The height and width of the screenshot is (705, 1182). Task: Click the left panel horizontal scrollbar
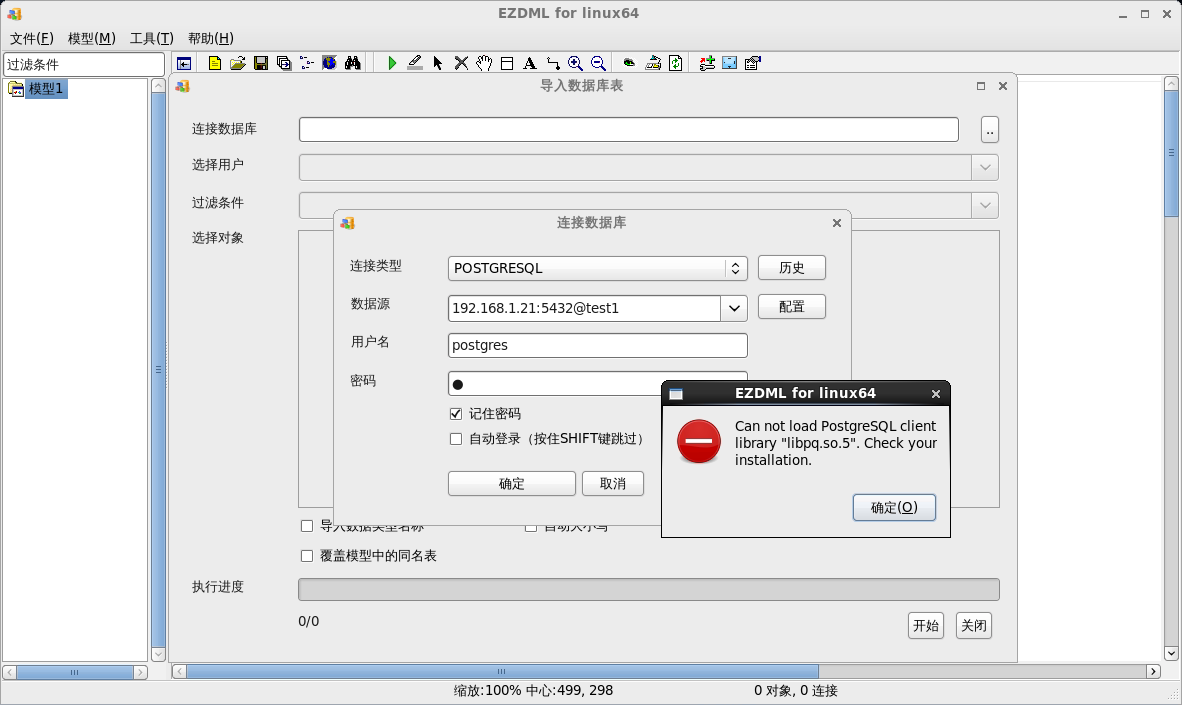(x=75, y=672)
